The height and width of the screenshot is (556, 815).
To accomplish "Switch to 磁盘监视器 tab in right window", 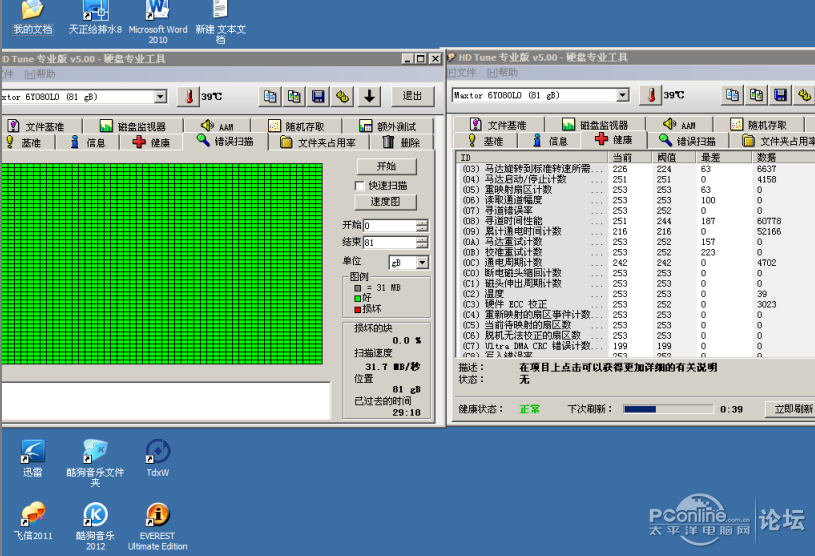I will coord(596,125).
